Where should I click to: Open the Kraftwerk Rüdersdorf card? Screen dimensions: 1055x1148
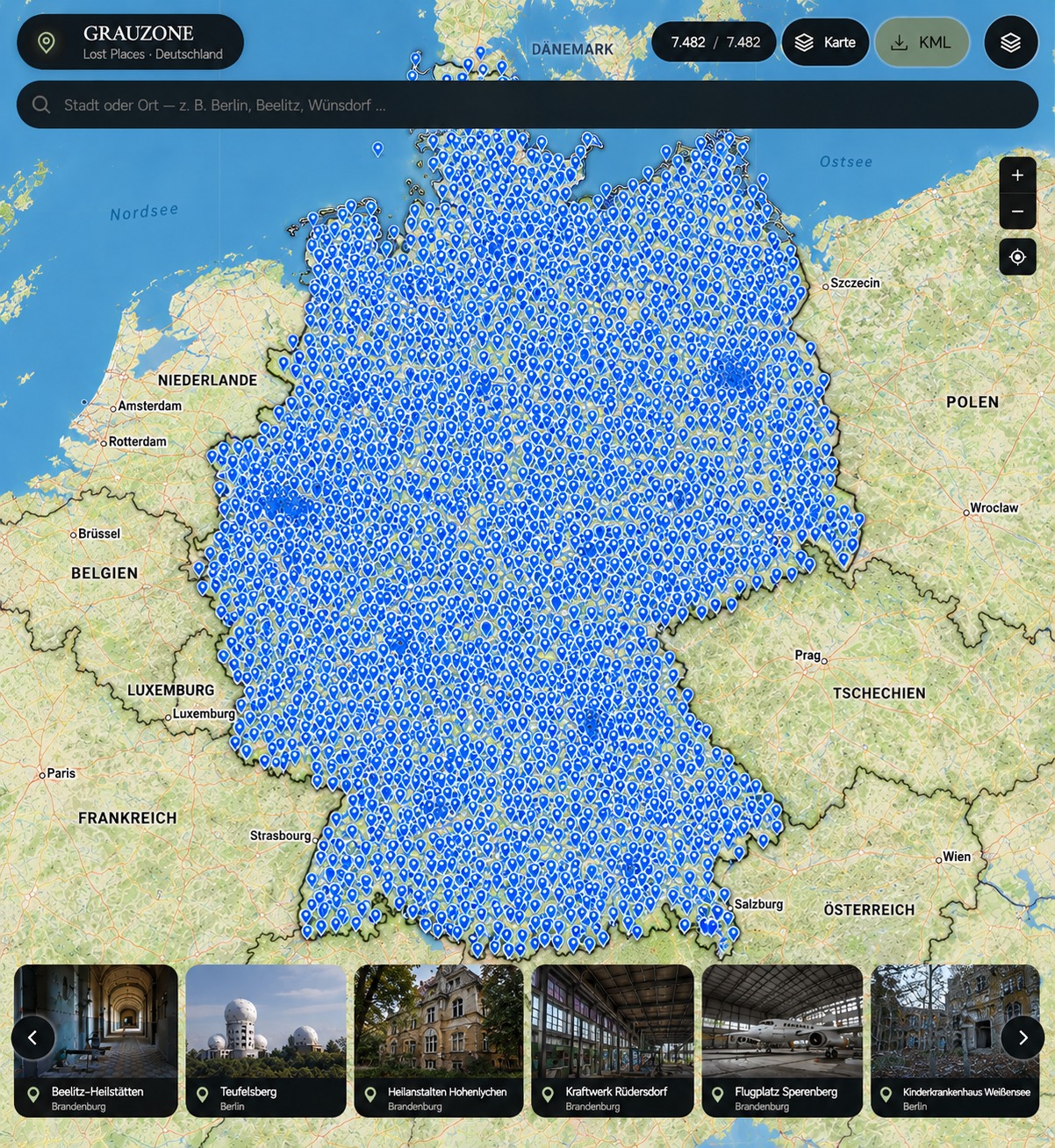pyautogui.click(x=613, y=1041)
